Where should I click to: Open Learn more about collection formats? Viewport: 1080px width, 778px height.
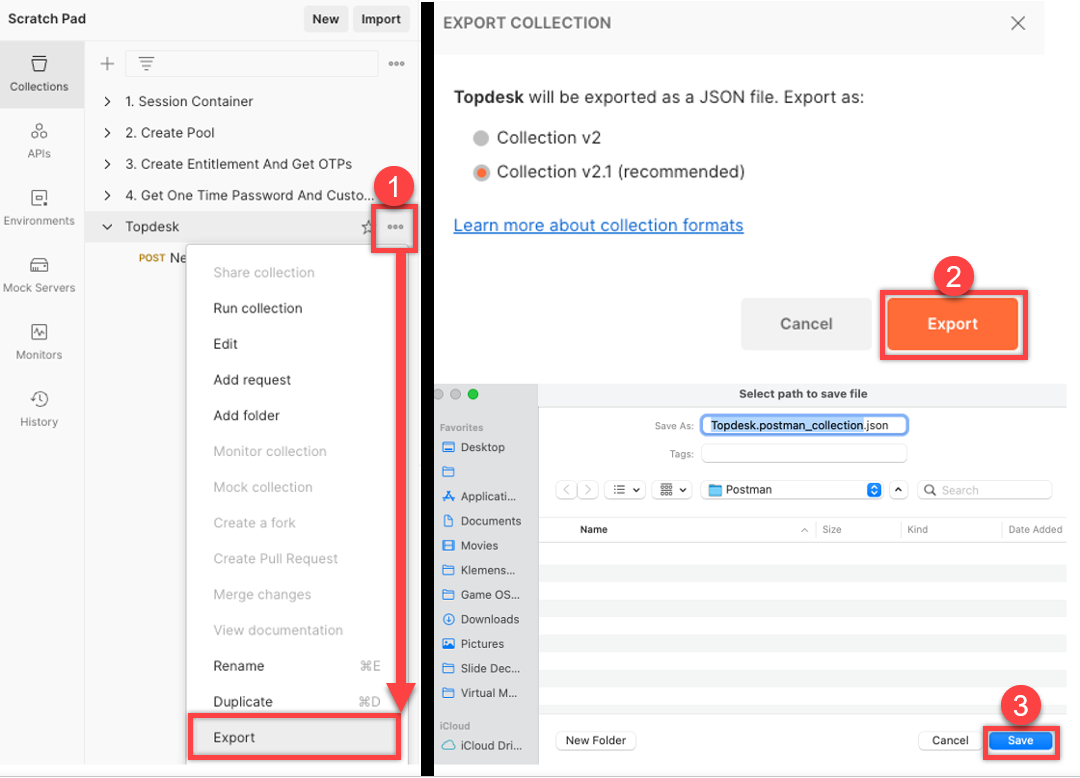tap(598, 225)
